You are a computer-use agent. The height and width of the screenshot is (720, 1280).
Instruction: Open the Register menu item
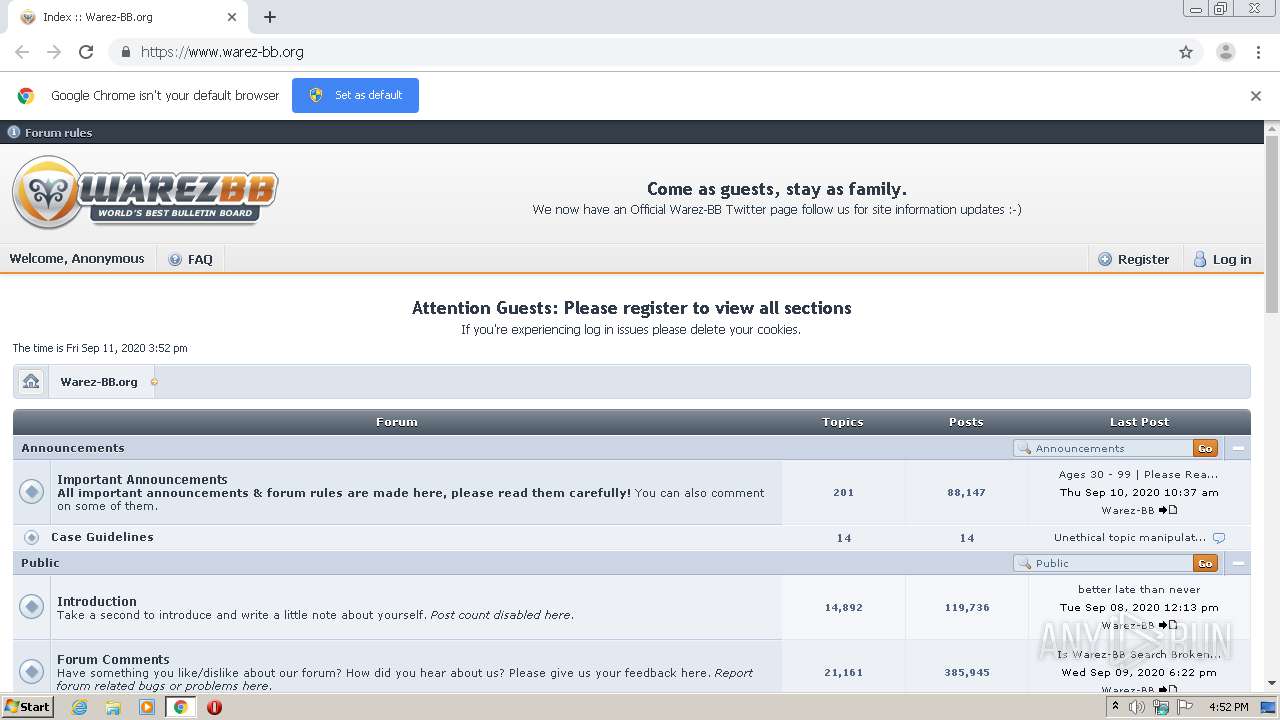click(1134, 259)
